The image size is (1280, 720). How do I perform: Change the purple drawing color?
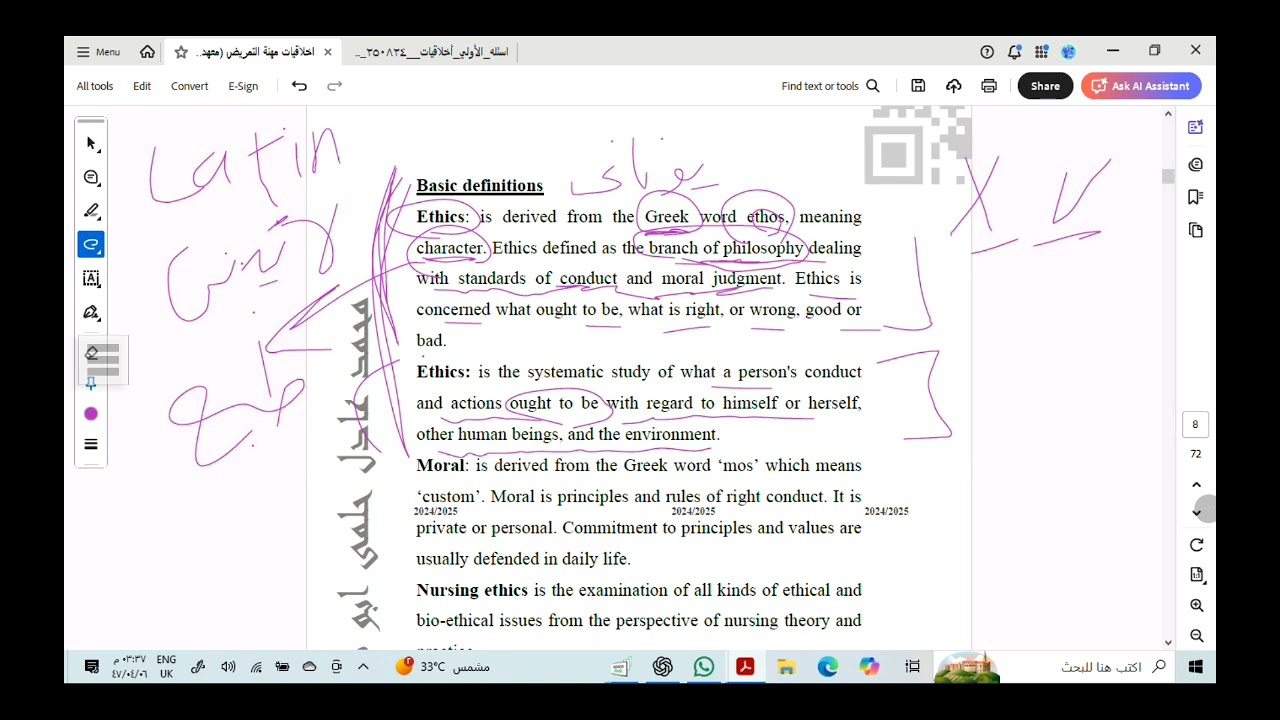click(91, 414)
